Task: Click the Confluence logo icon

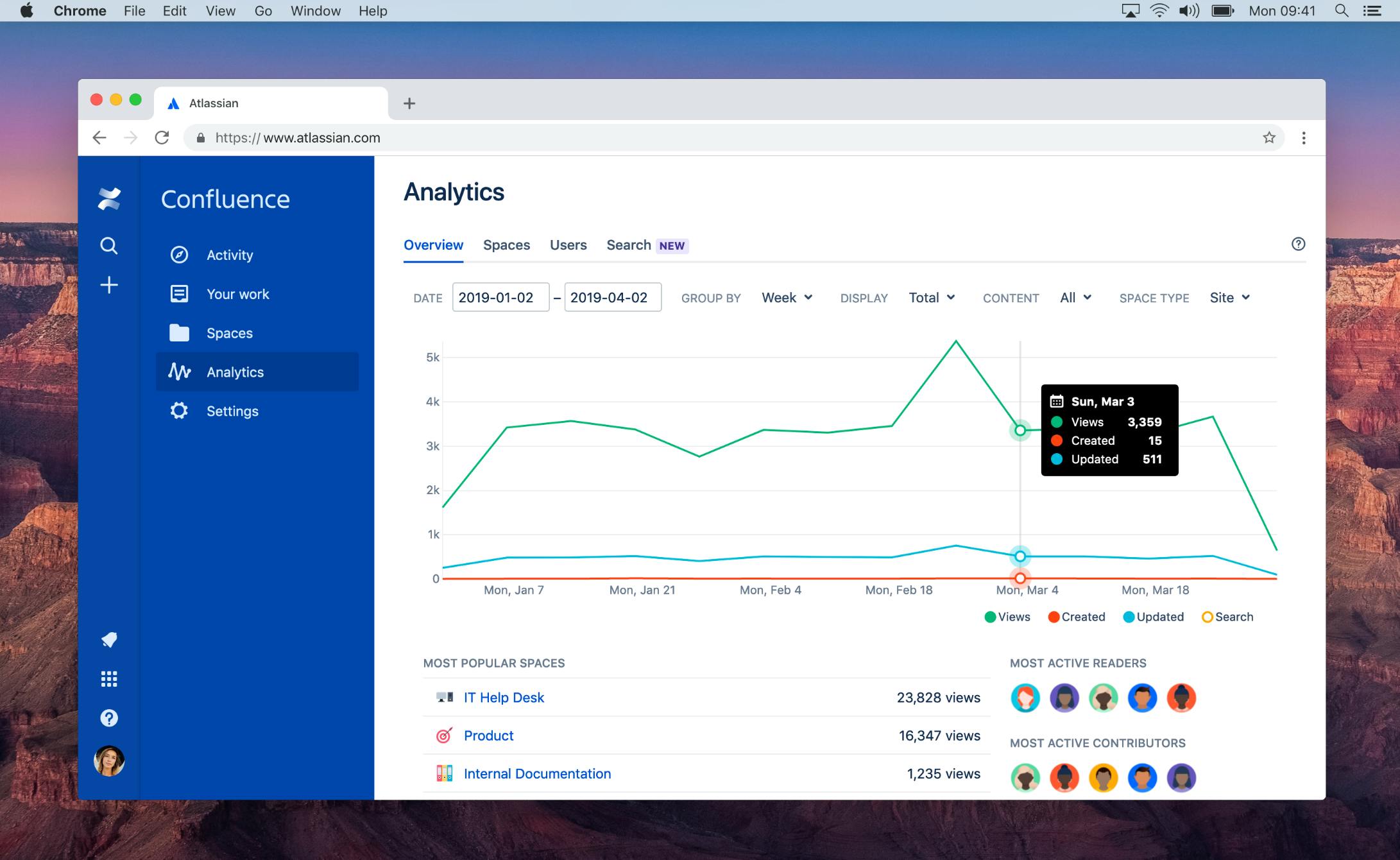Action: click(109, 199)
